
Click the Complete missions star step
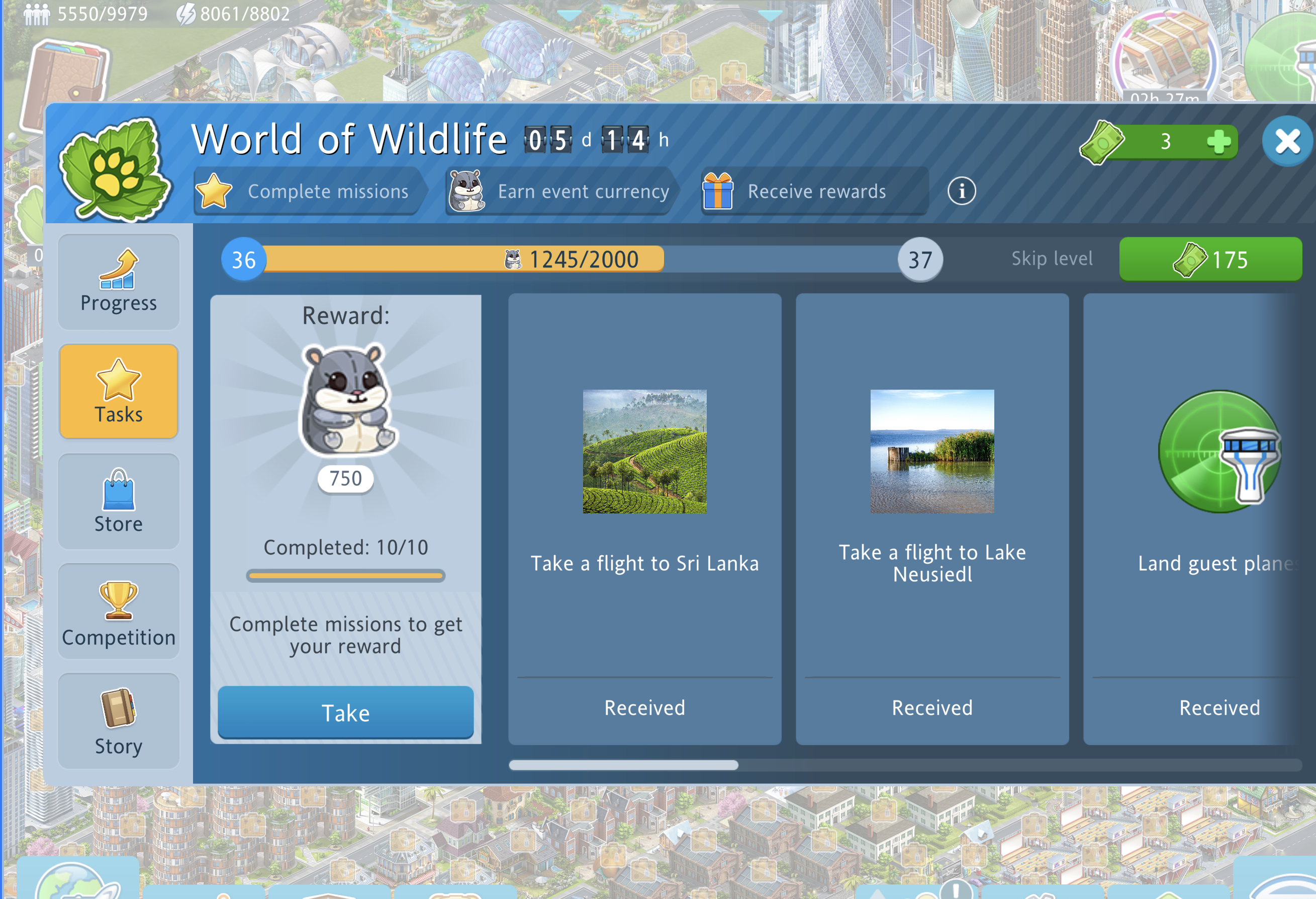click(x=308, y=191)
